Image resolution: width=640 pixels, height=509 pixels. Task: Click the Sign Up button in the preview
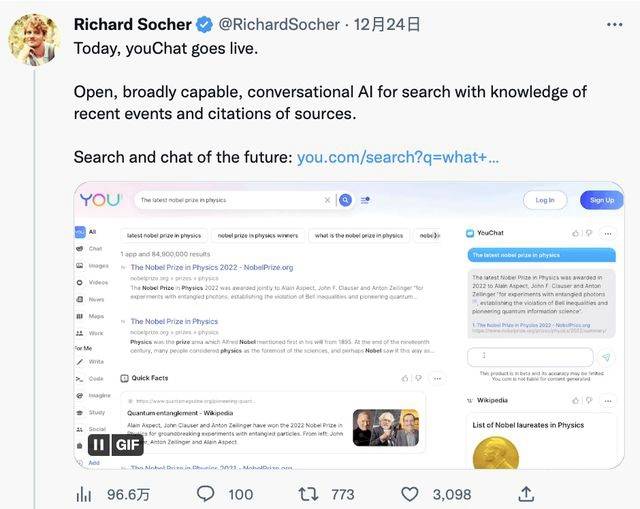[601, 200]
